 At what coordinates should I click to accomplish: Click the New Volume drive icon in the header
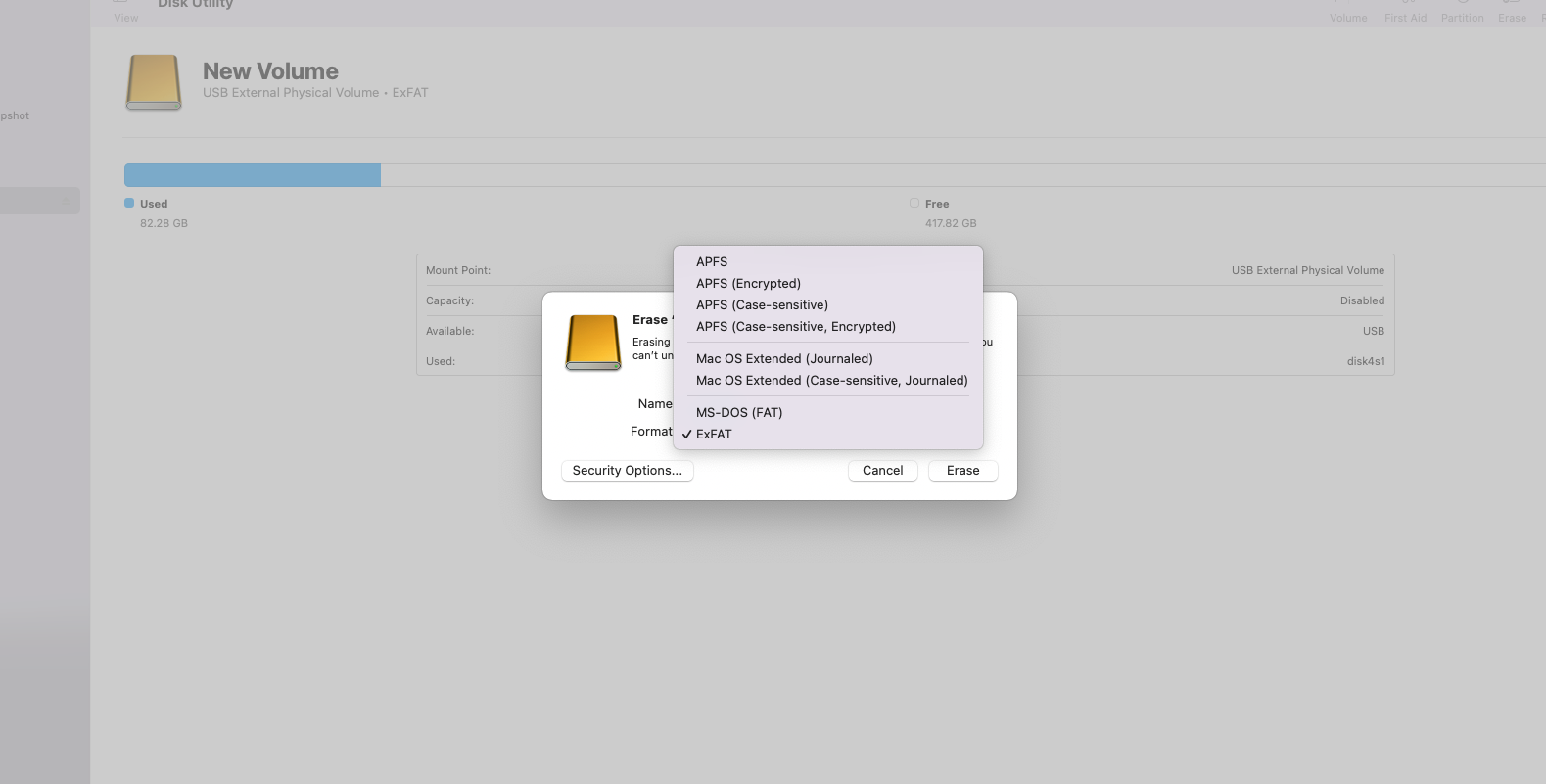(154, 82)
